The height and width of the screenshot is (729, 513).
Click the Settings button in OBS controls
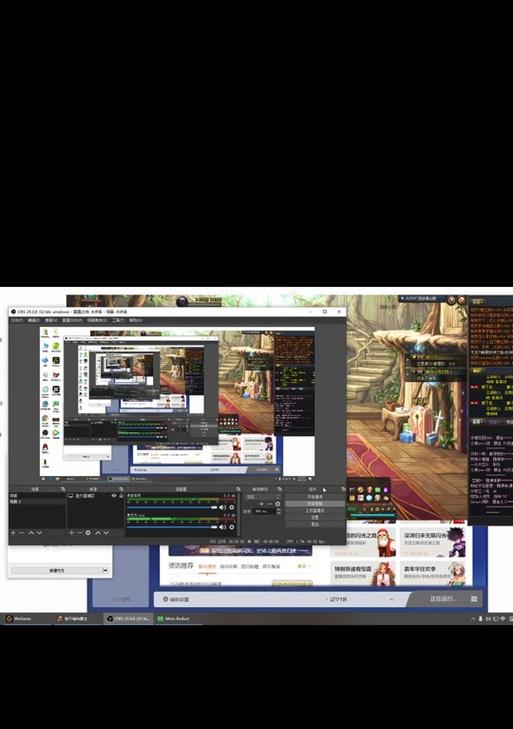[315, 517]
